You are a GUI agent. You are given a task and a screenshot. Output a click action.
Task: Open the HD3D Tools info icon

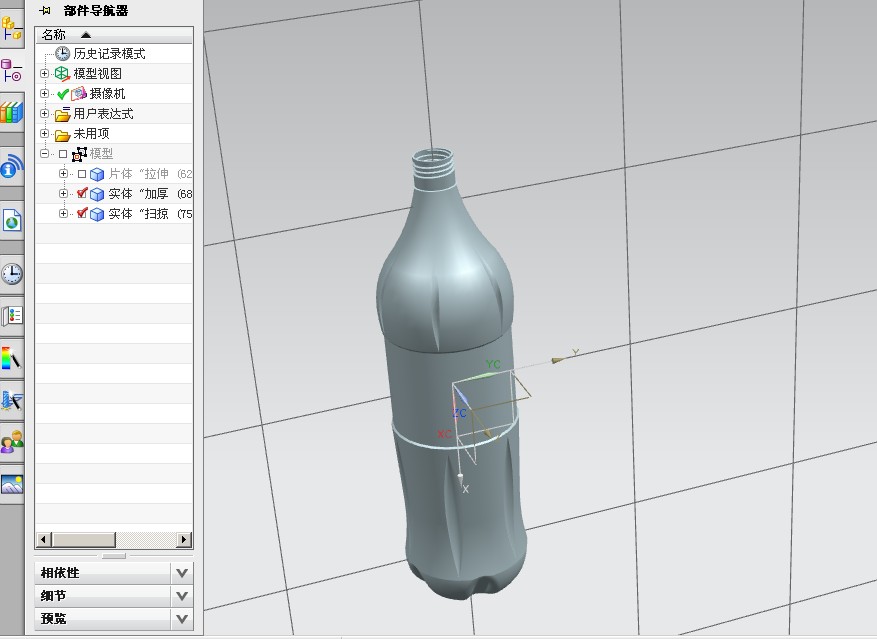pos(11,166)
